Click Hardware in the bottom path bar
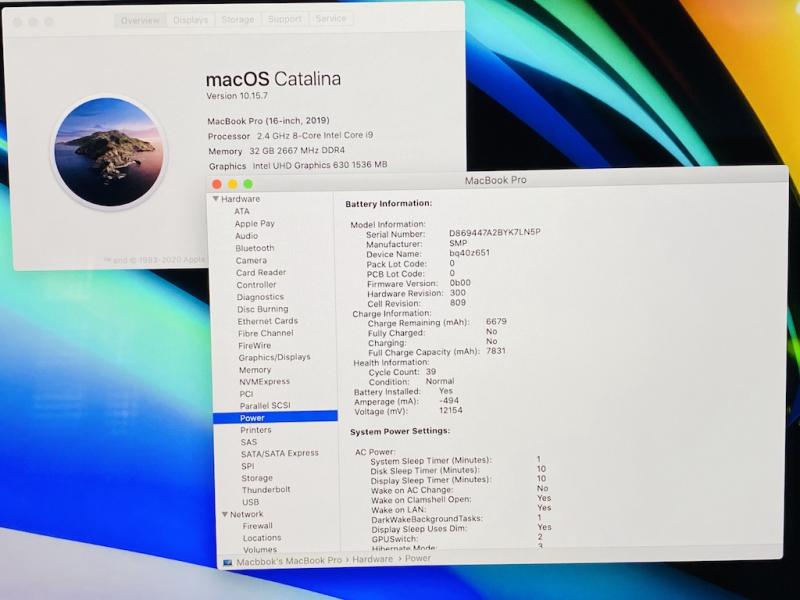Screen dimensions: 800x600 pos(372,559)
